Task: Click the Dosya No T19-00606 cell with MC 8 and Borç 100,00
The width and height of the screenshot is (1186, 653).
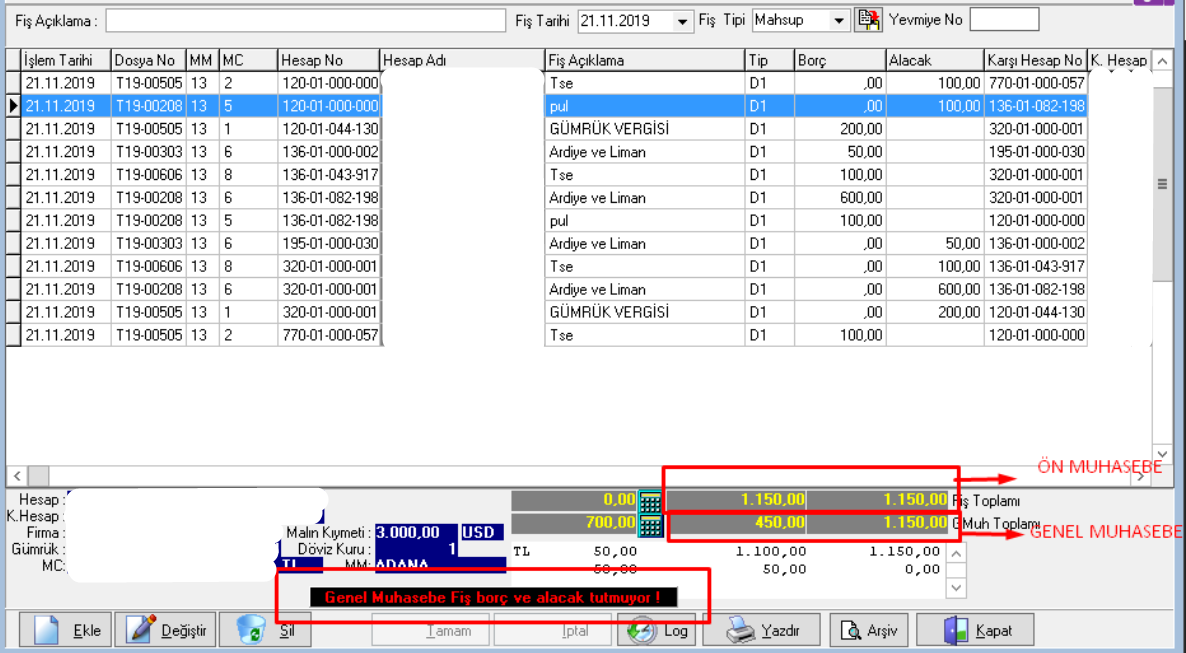Action: (149, 175)
